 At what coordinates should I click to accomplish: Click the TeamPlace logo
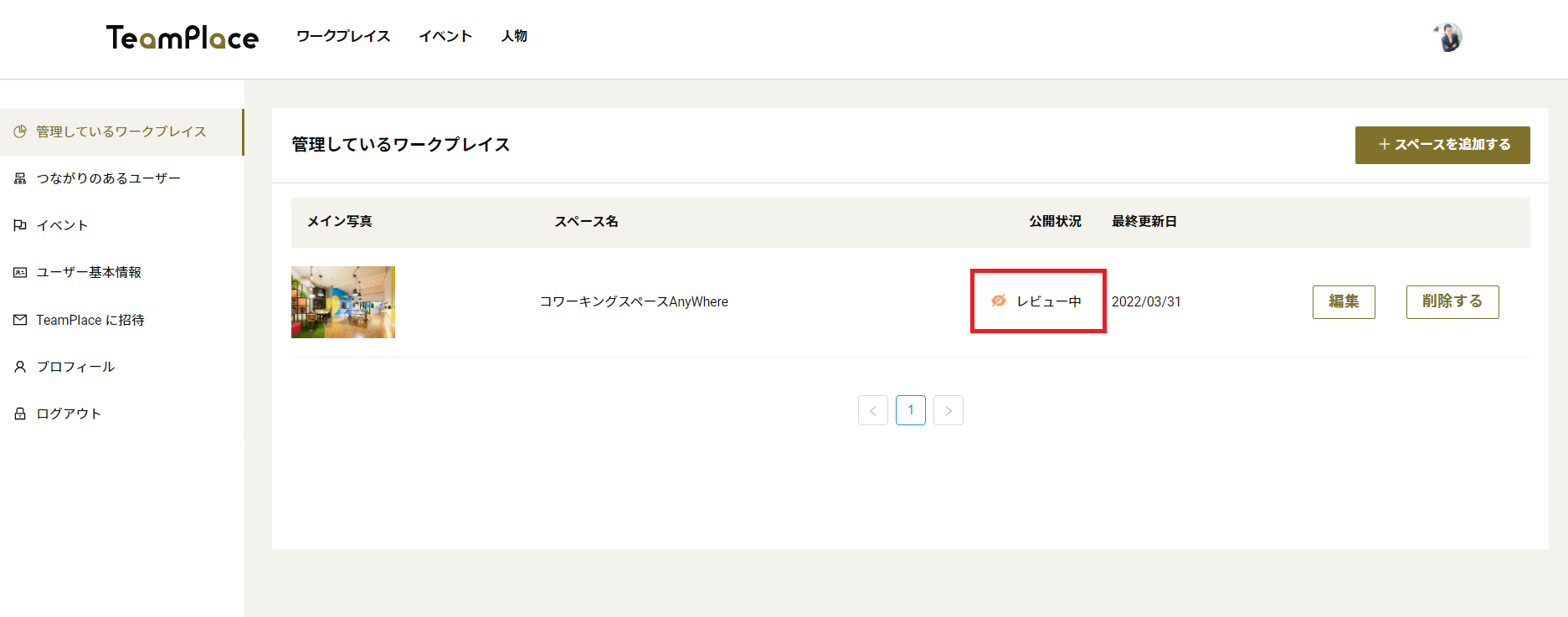click(x=183, y=38)
